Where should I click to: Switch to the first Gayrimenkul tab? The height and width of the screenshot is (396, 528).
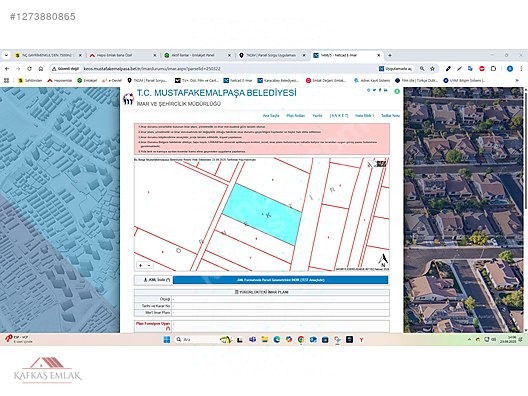click(x=48, y=55)
